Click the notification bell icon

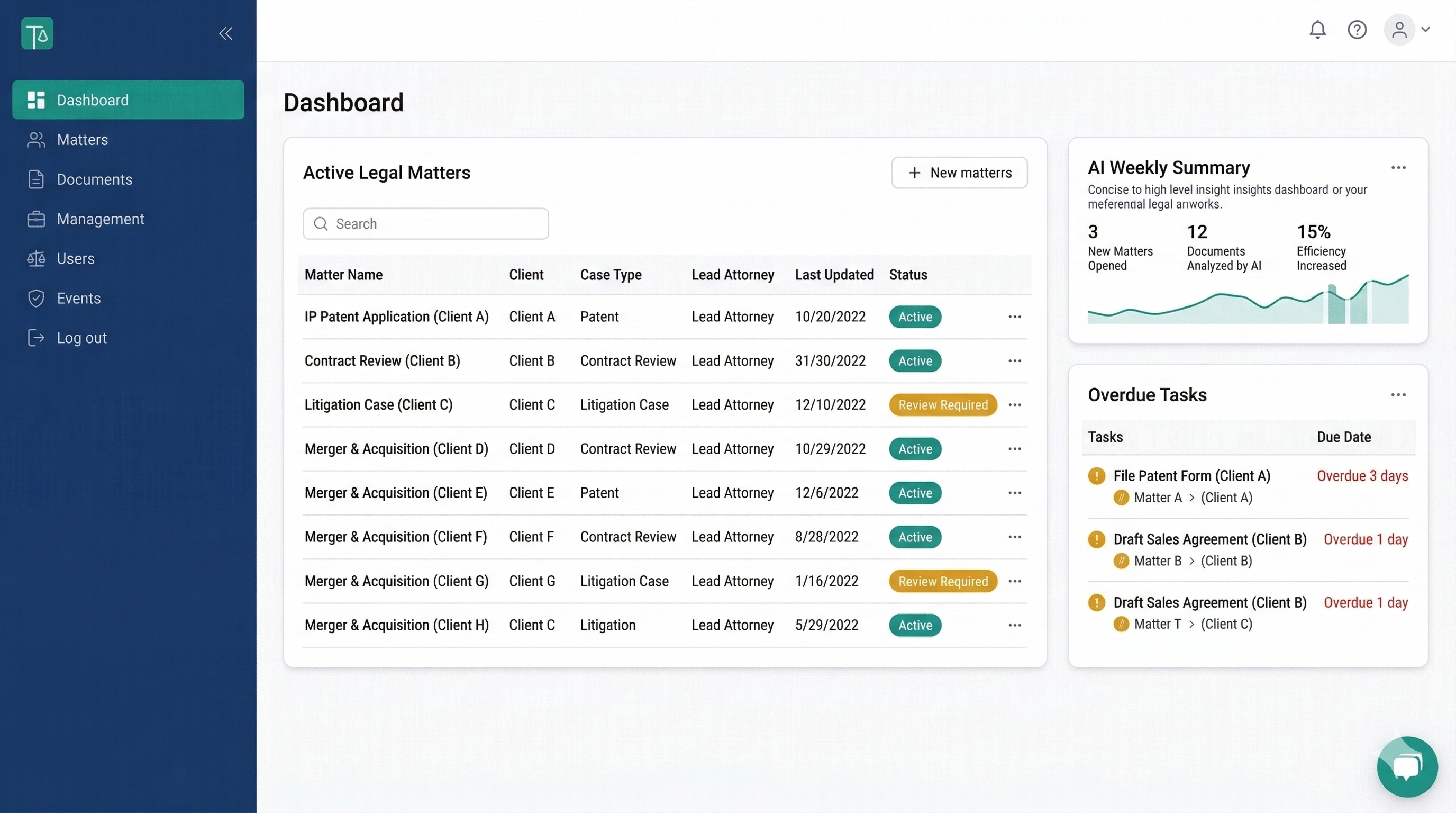[1317, 30]
